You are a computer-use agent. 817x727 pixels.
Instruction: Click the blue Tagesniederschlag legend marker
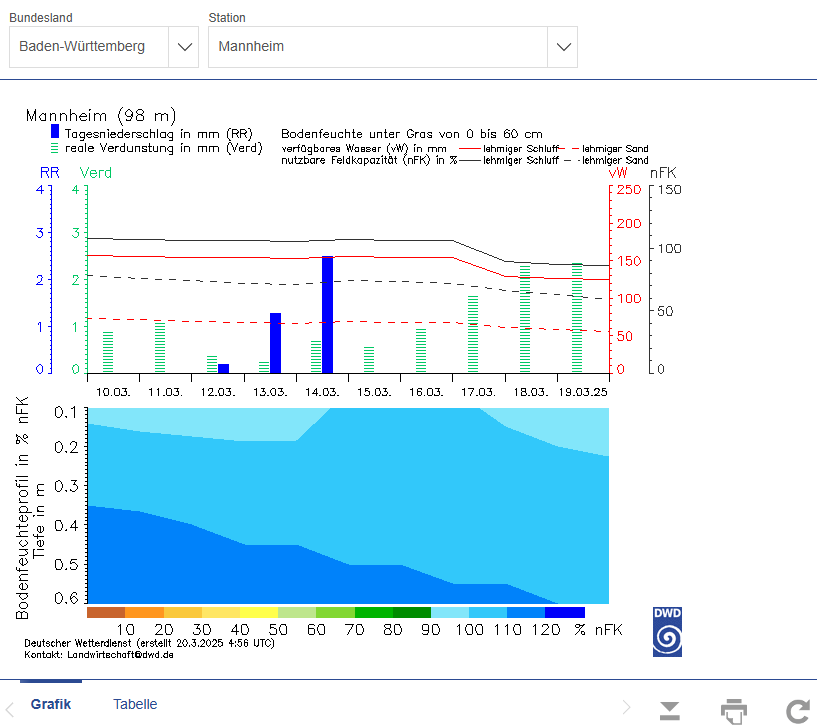click(55, 131)
